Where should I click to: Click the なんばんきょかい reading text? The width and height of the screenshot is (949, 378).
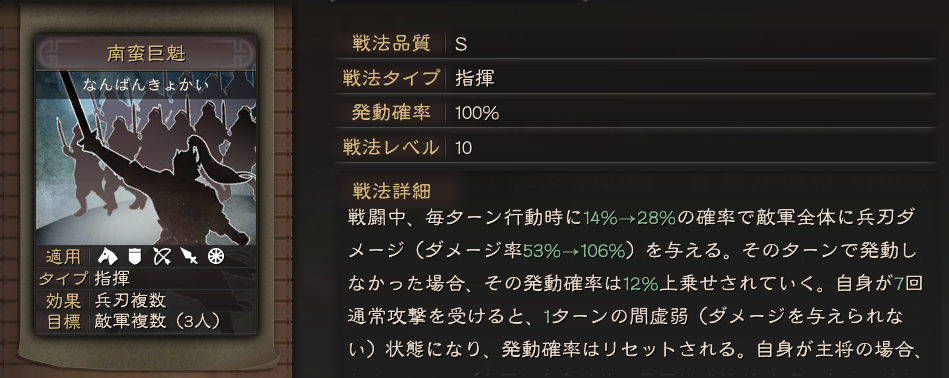click(146, 84)
